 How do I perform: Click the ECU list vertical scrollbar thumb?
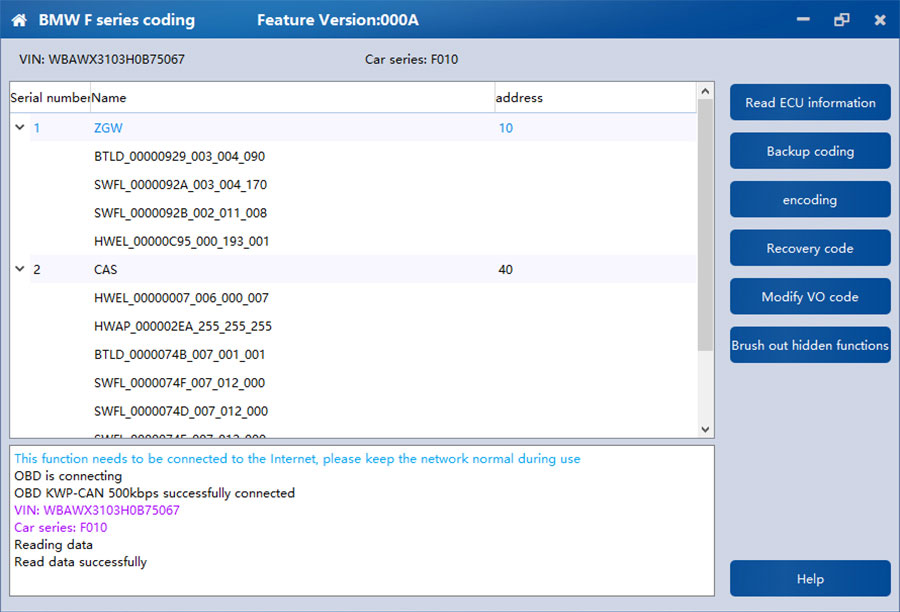pos(705,224)
